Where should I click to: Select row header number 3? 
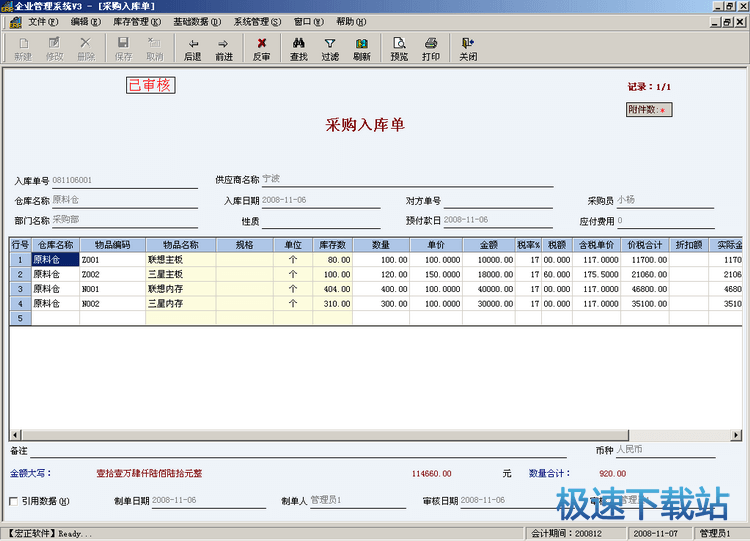[x=20, y=289]
